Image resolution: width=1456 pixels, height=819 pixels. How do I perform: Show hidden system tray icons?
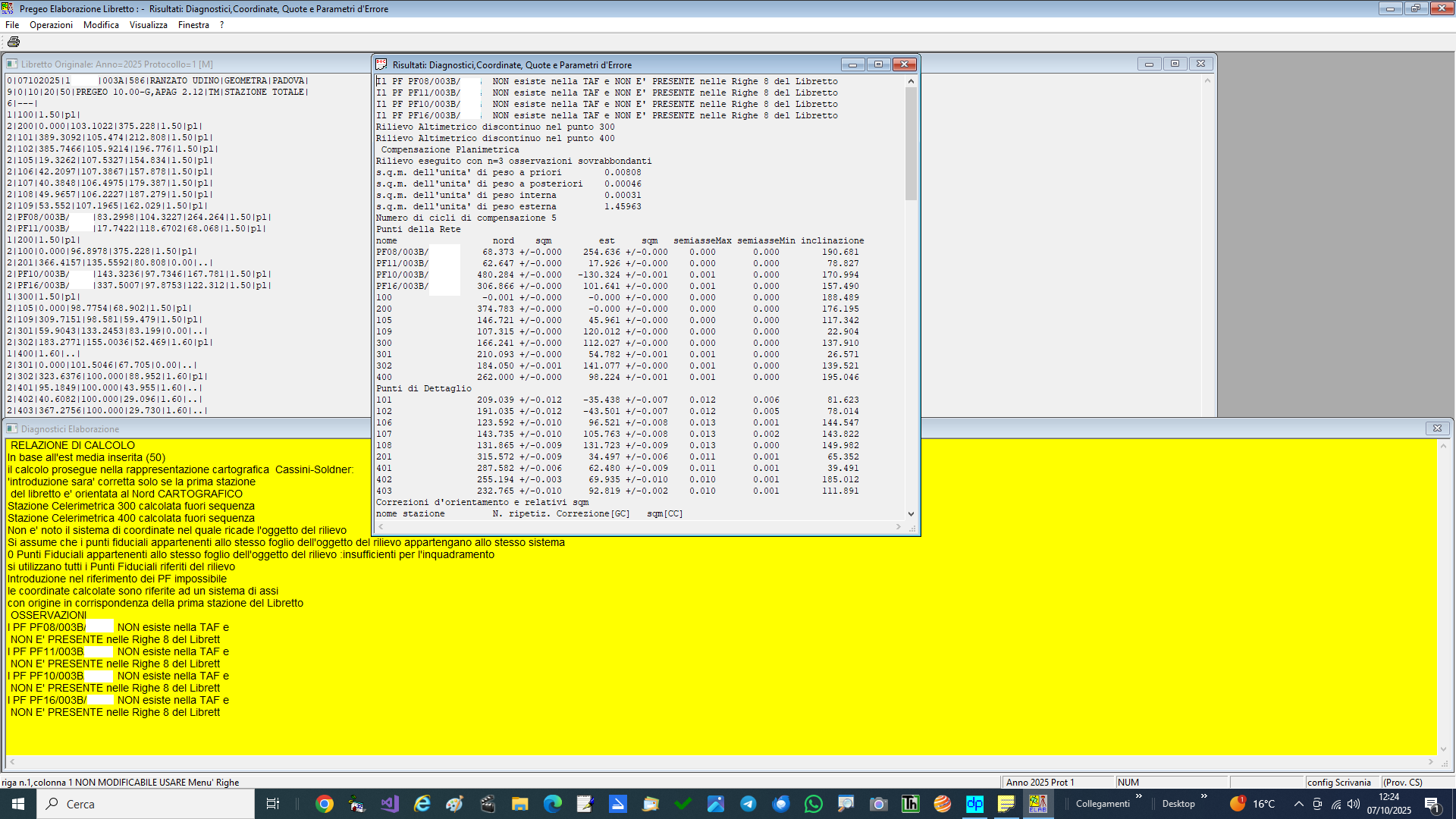[1298, 804]
